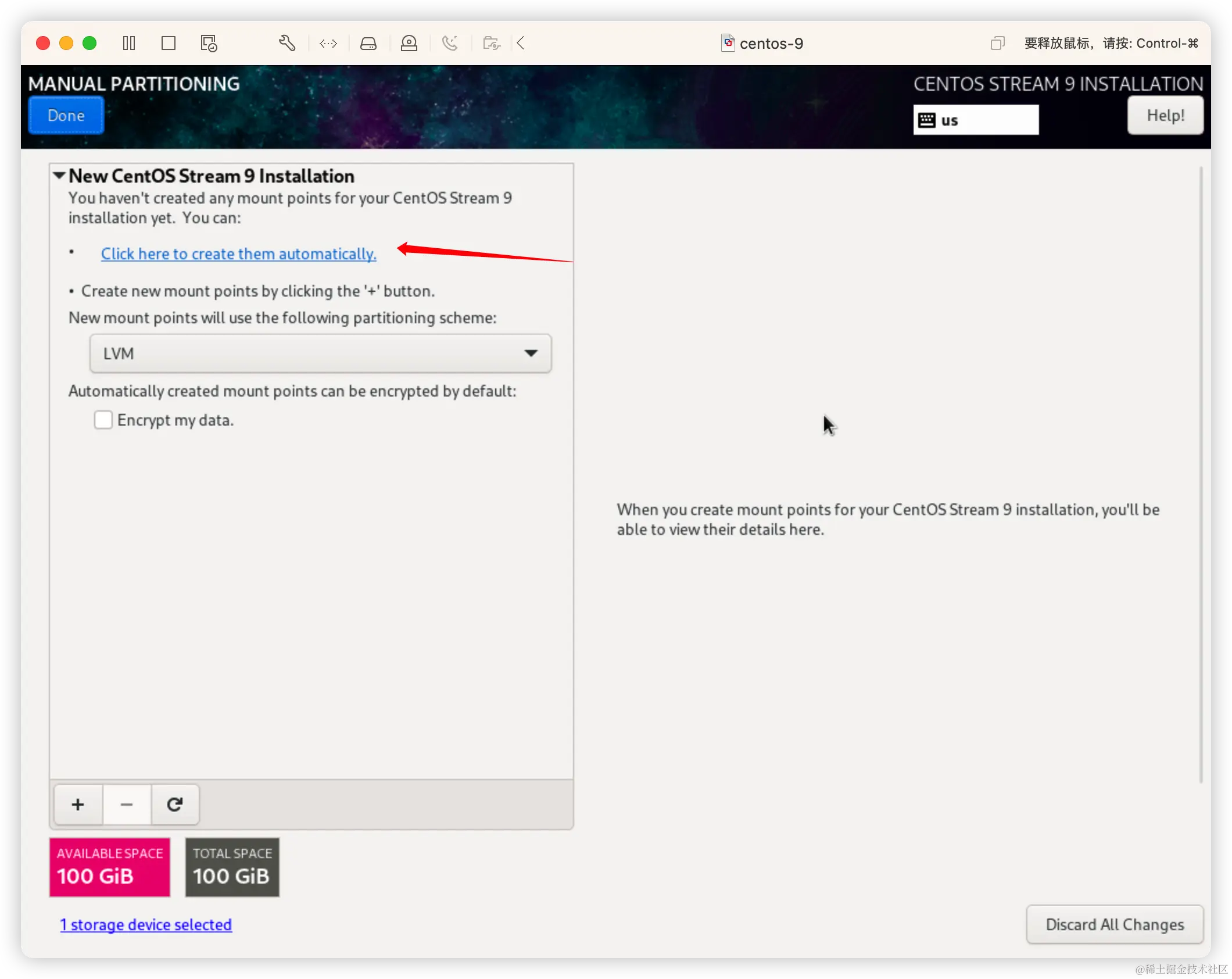
Task: Click the link to create mount points automatically
Action: (239, 254)
